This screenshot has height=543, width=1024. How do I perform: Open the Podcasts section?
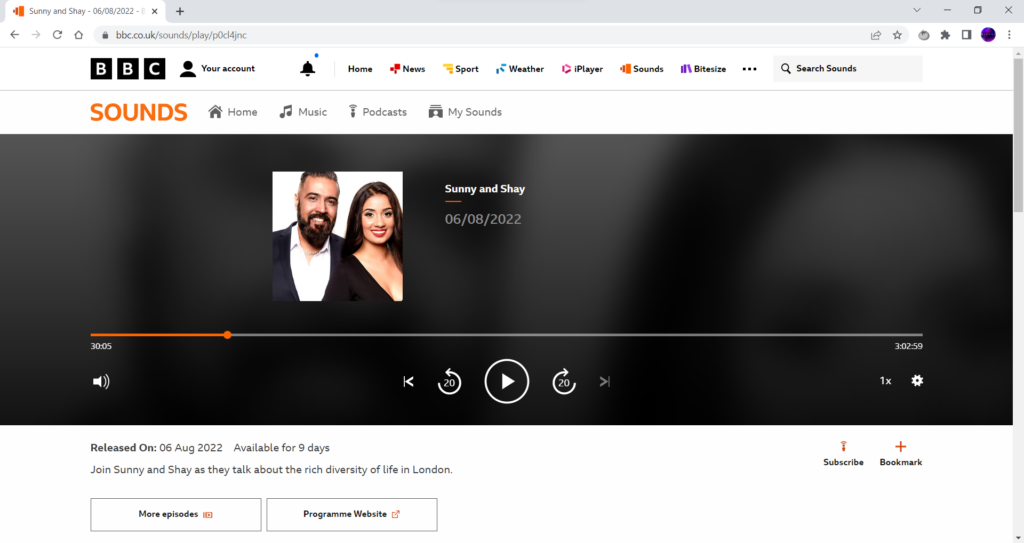coord(377,112)
